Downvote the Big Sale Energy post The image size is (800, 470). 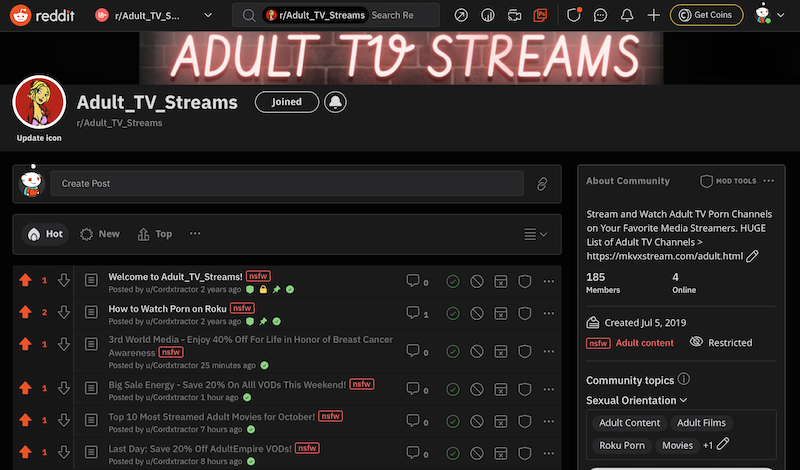tap(64, 388)
